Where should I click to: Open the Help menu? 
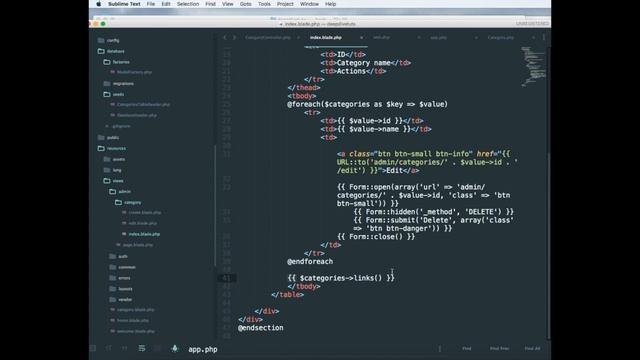tap(330, 4)
